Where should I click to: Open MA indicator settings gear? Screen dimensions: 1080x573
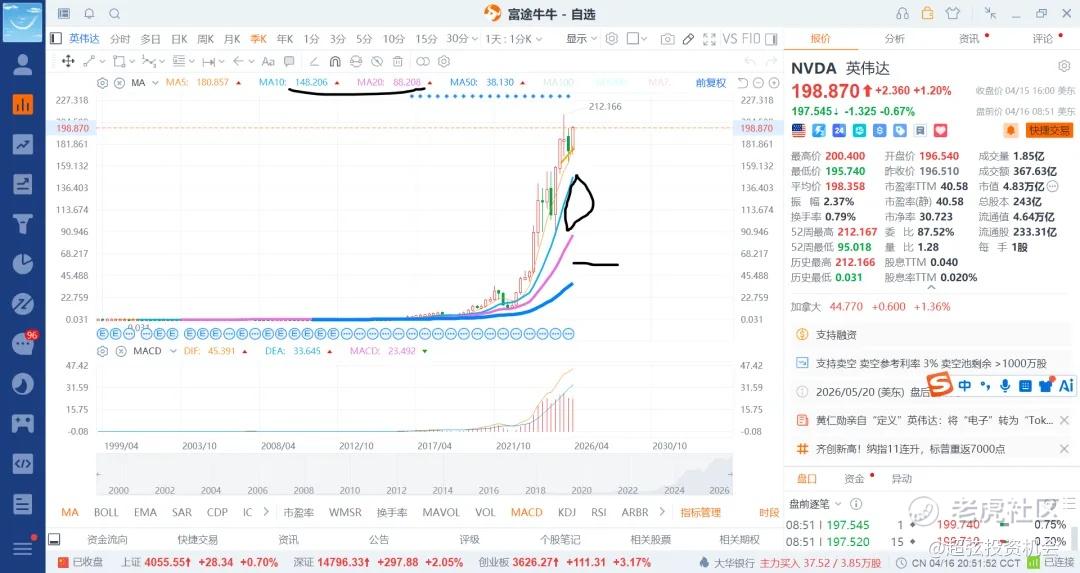(x=103, y=83)
